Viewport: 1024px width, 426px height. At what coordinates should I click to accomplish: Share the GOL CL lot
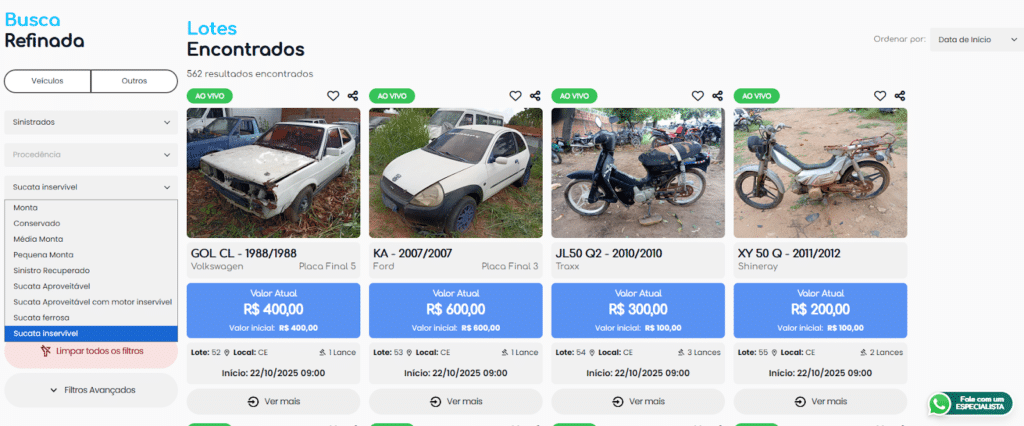[x=353, y=96]
